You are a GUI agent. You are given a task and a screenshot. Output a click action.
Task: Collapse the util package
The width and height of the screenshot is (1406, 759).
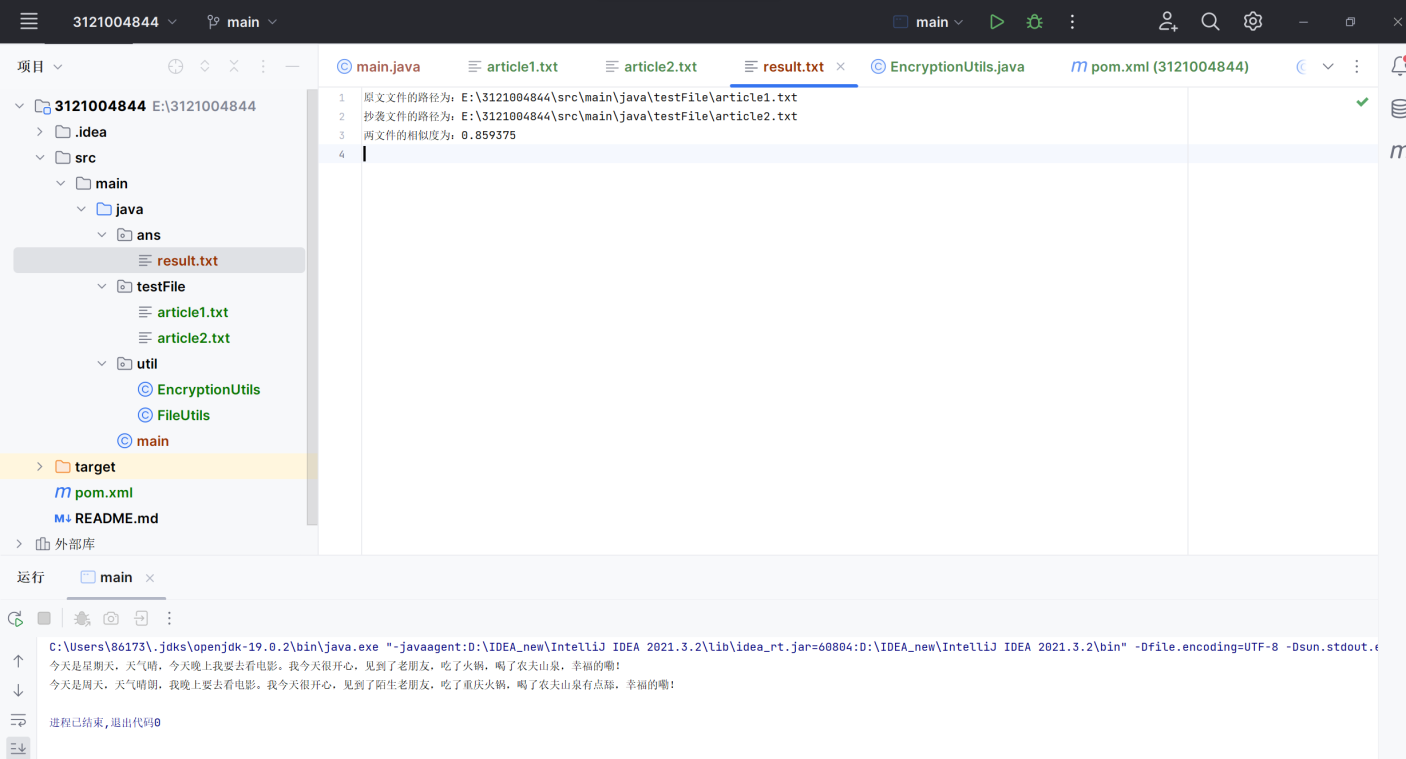point(102,364)
